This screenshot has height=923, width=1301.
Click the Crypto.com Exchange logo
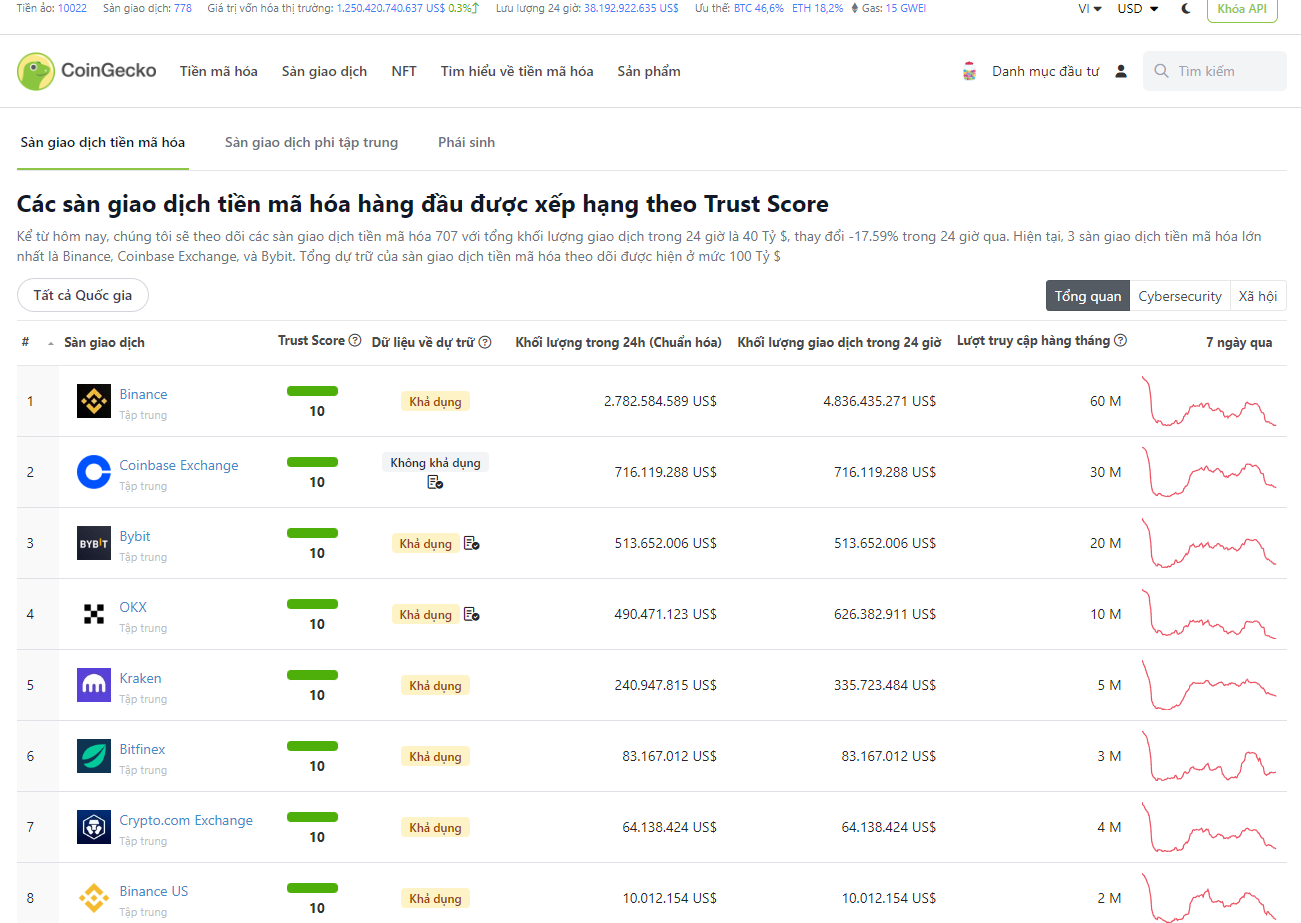click(x=94, y=827)
